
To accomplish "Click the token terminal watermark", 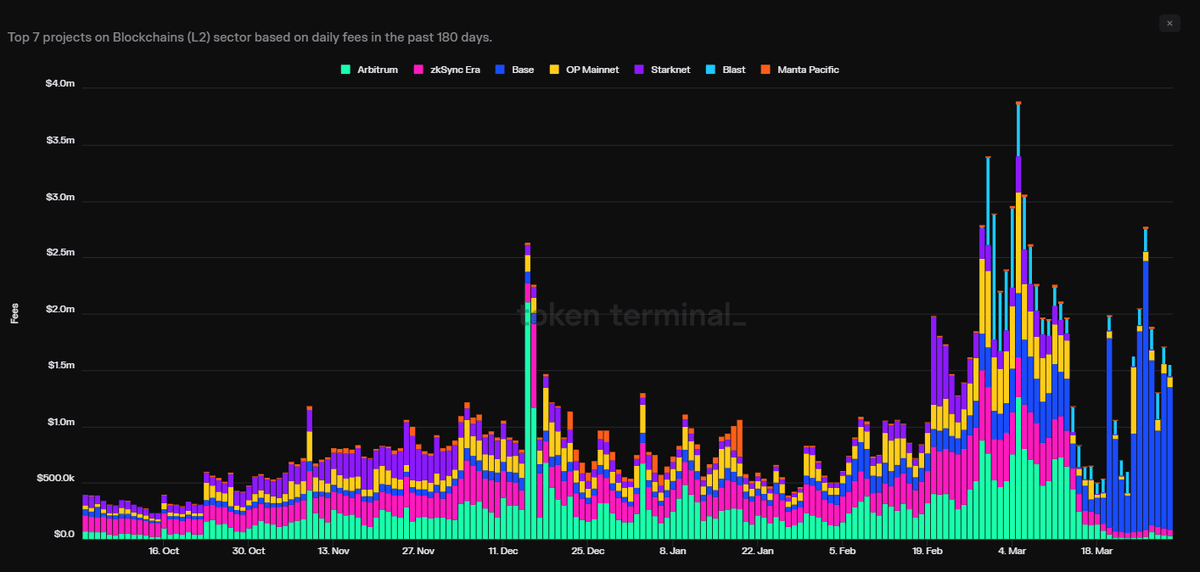I will [630, 315].
